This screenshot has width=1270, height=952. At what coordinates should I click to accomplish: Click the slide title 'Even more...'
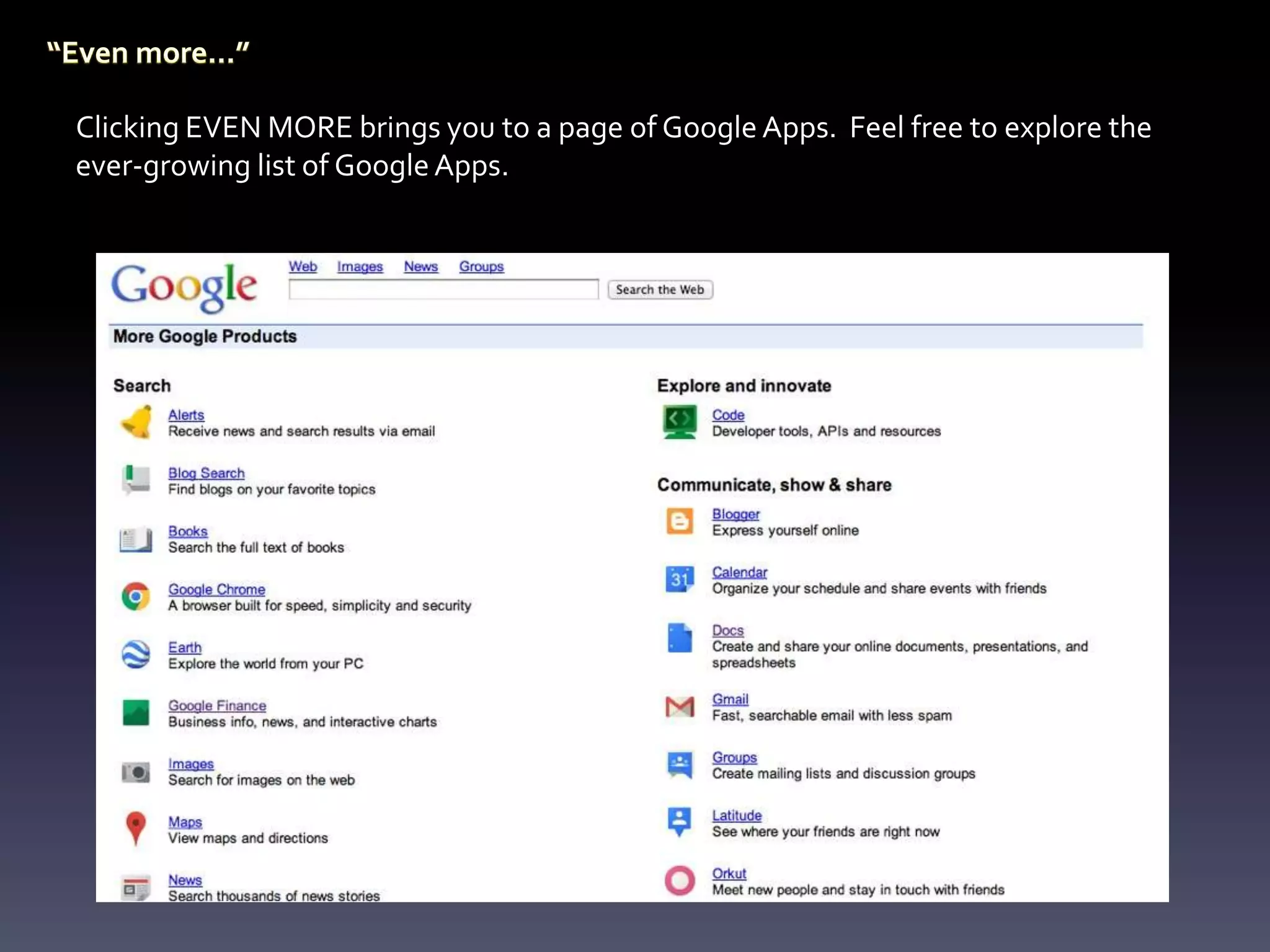pyautogui.click(x=148, y=53)
